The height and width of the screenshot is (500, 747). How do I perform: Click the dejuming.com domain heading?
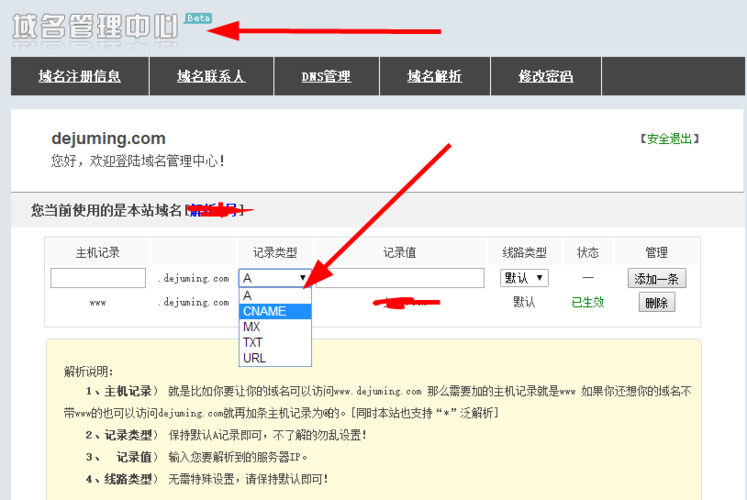[109, 139]
